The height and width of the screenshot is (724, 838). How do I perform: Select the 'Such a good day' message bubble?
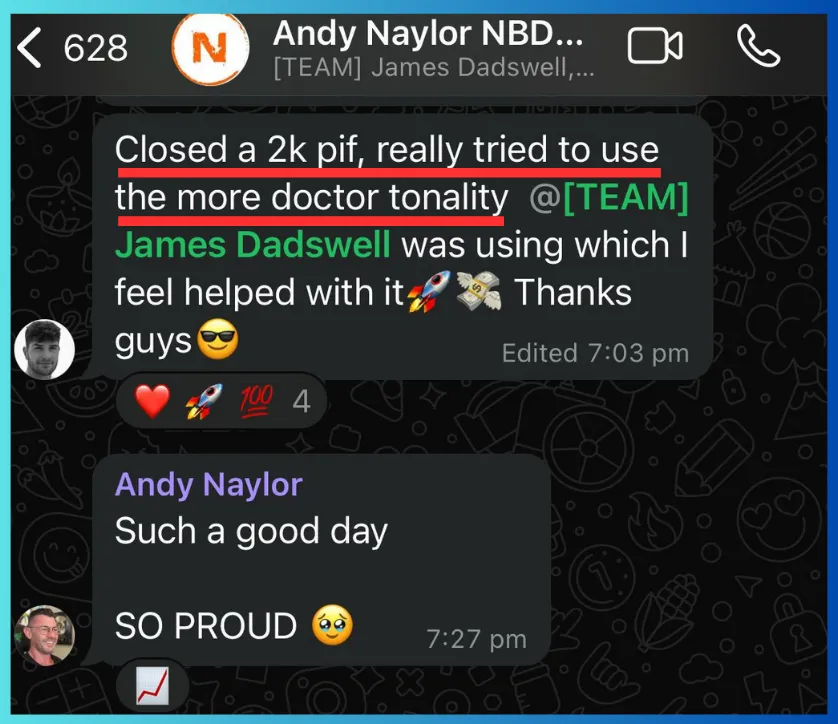coord(321,559)
